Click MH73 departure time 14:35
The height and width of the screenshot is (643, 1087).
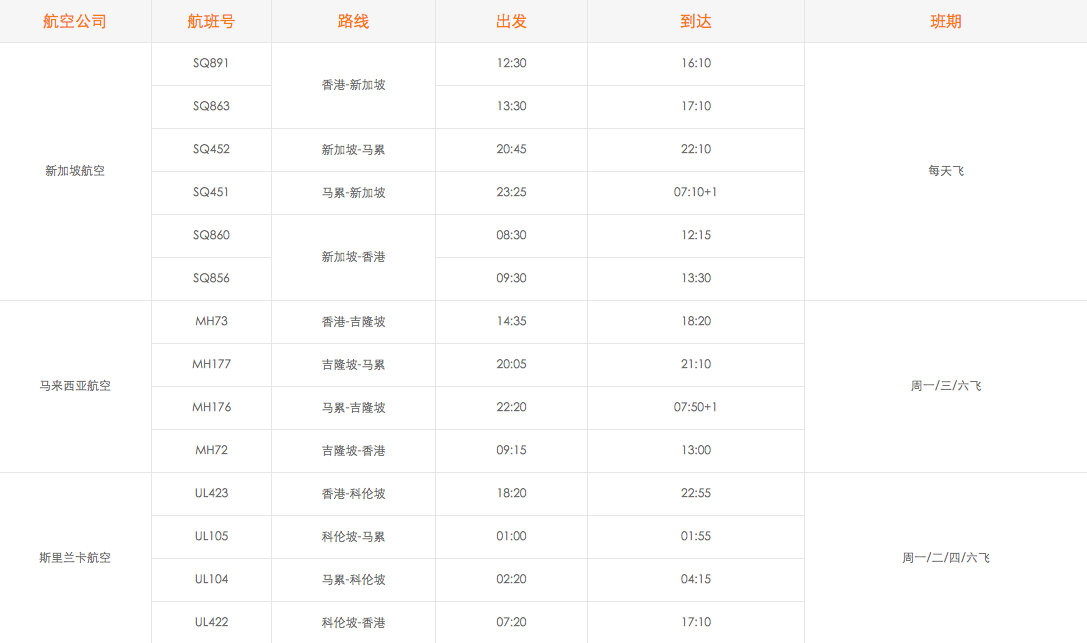pos(512,321)
